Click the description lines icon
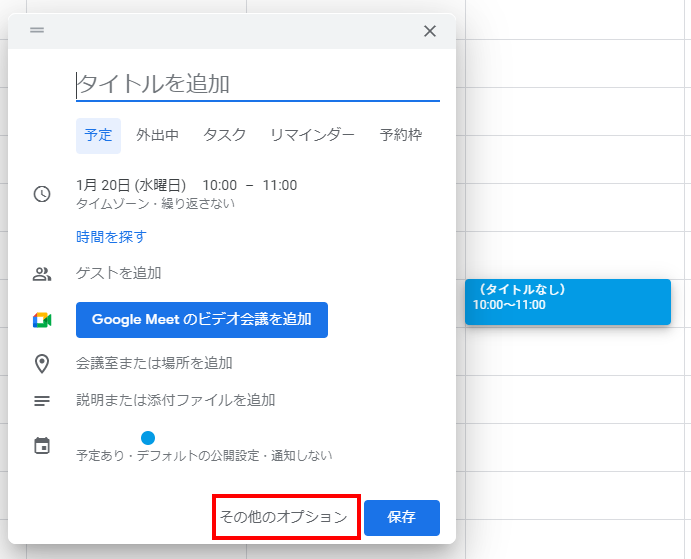The width and height of the screenshot is (691, 559). pos(42,401)
